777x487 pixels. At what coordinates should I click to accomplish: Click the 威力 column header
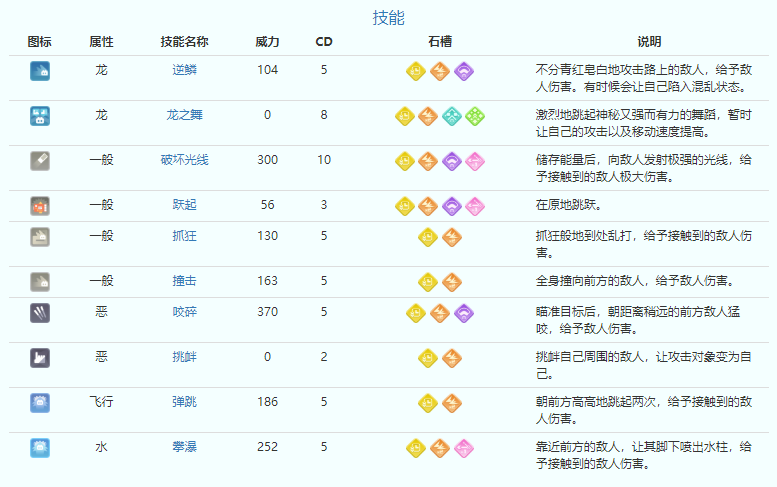pyautogui.click(x=268, y=42)
